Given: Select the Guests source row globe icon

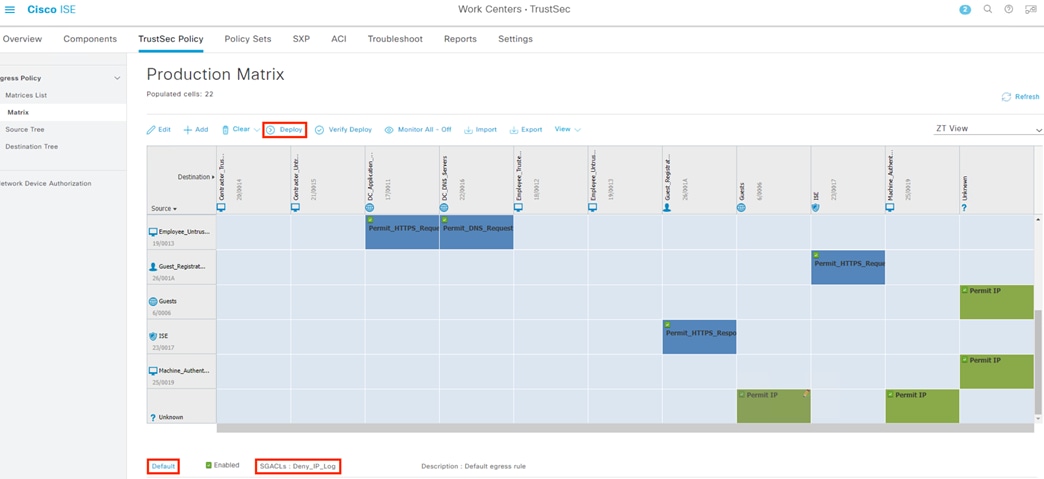Looking at the screenshot, I should pos(153,301).
